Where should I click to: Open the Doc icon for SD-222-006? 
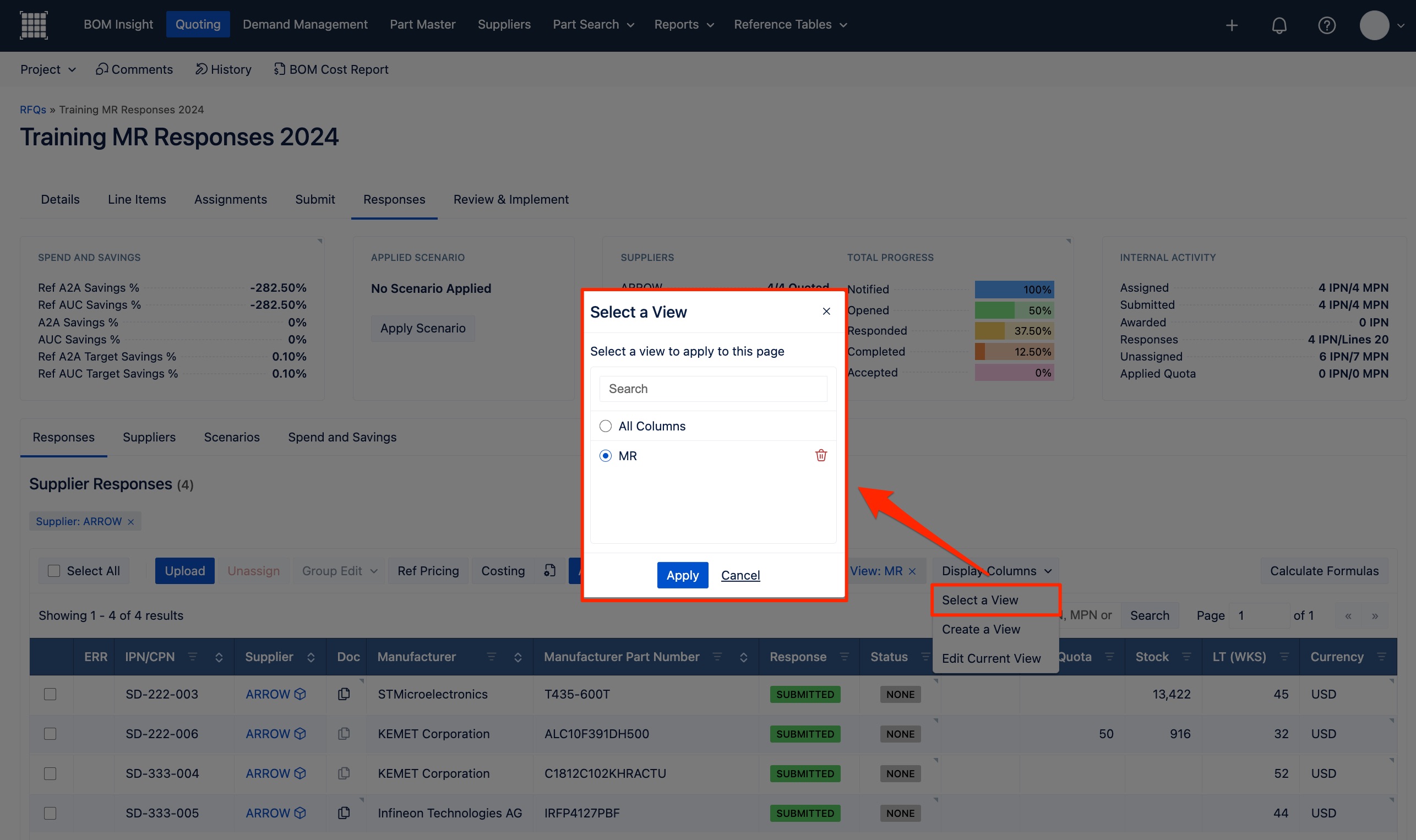click(344, 734)
